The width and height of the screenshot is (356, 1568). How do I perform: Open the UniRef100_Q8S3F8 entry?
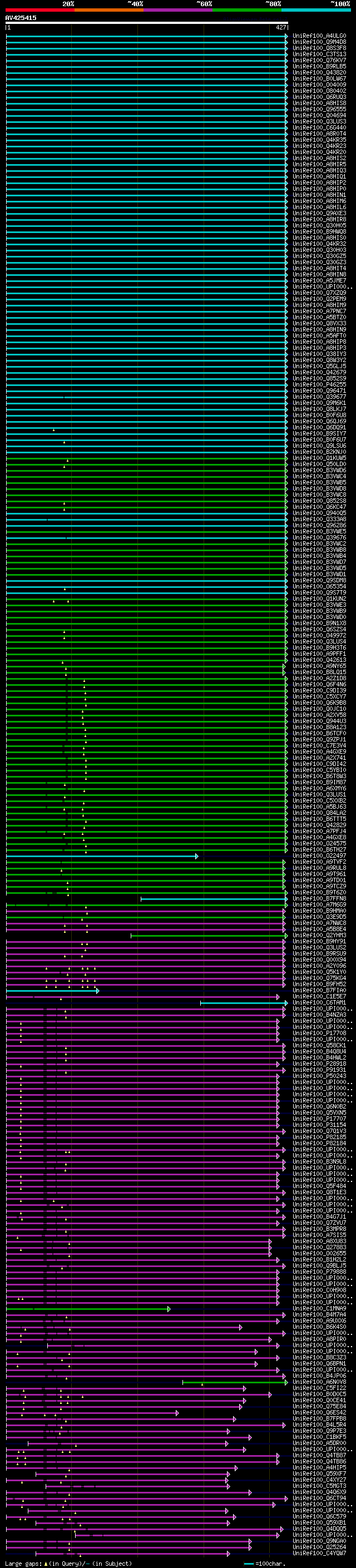coord(319,48)
